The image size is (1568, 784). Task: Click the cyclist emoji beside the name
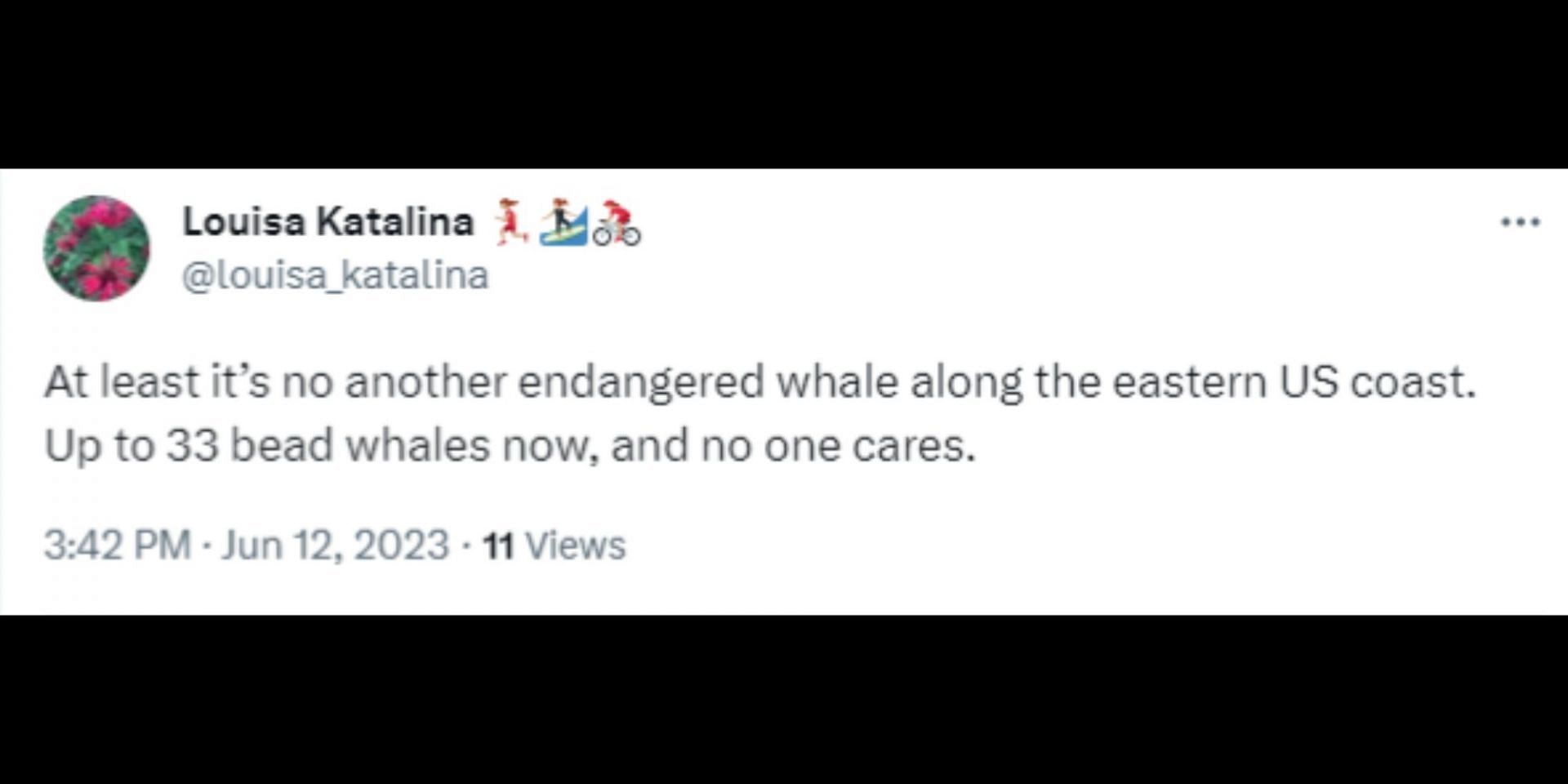[617, 223]
